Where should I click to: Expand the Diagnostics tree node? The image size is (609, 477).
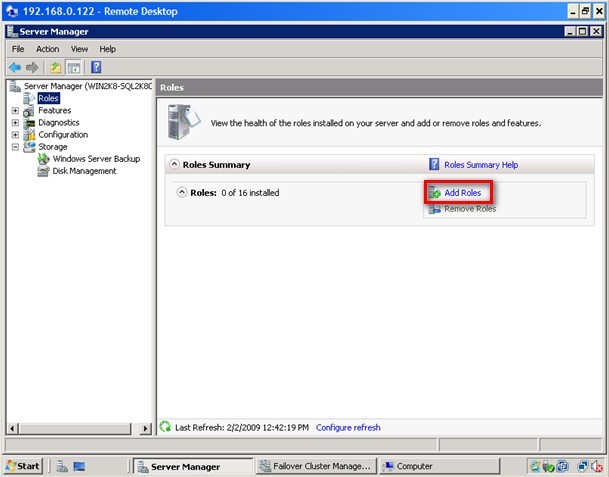coord(15,123)
